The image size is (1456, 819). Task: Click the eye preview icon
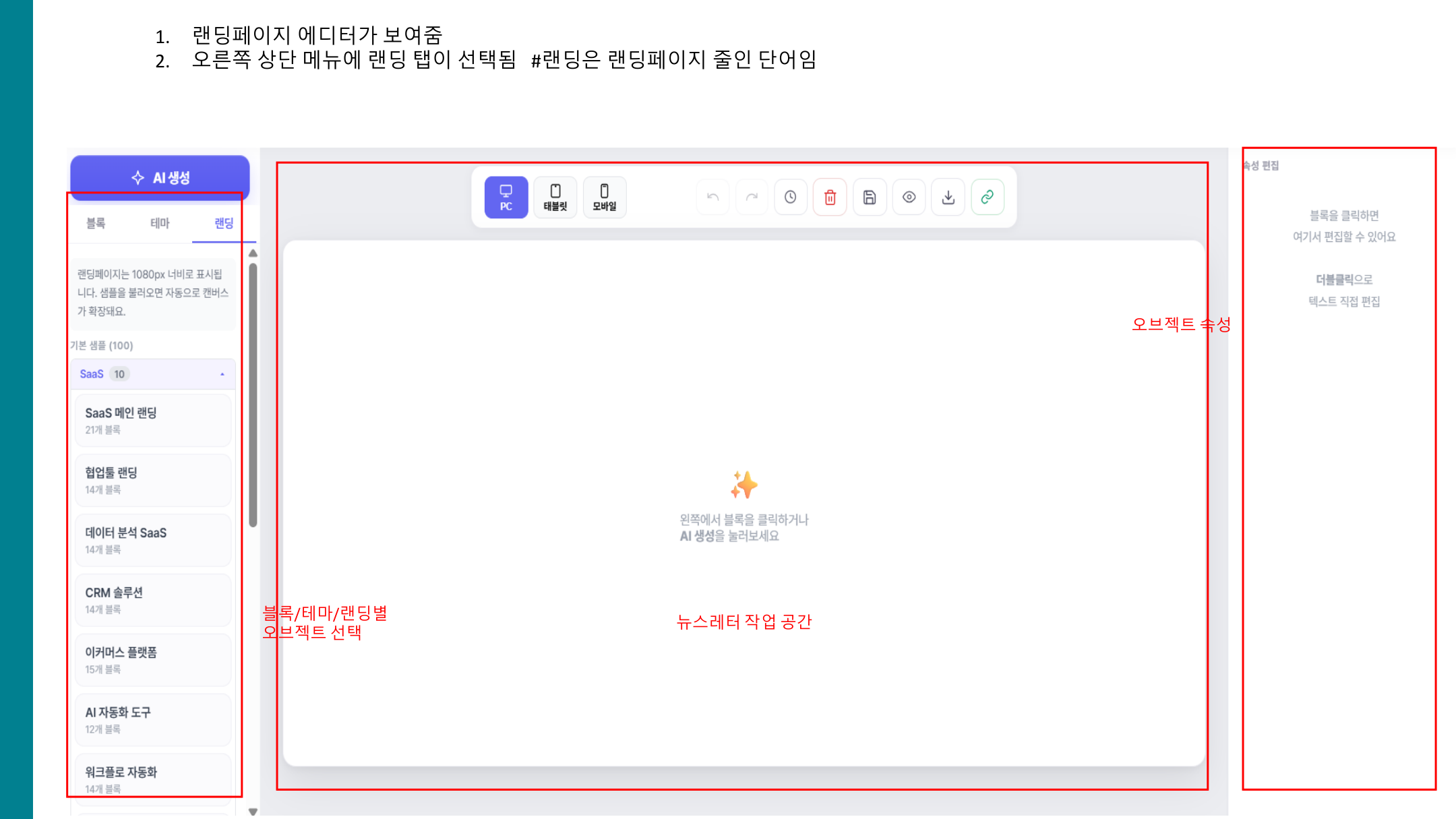tap(909, 198)
